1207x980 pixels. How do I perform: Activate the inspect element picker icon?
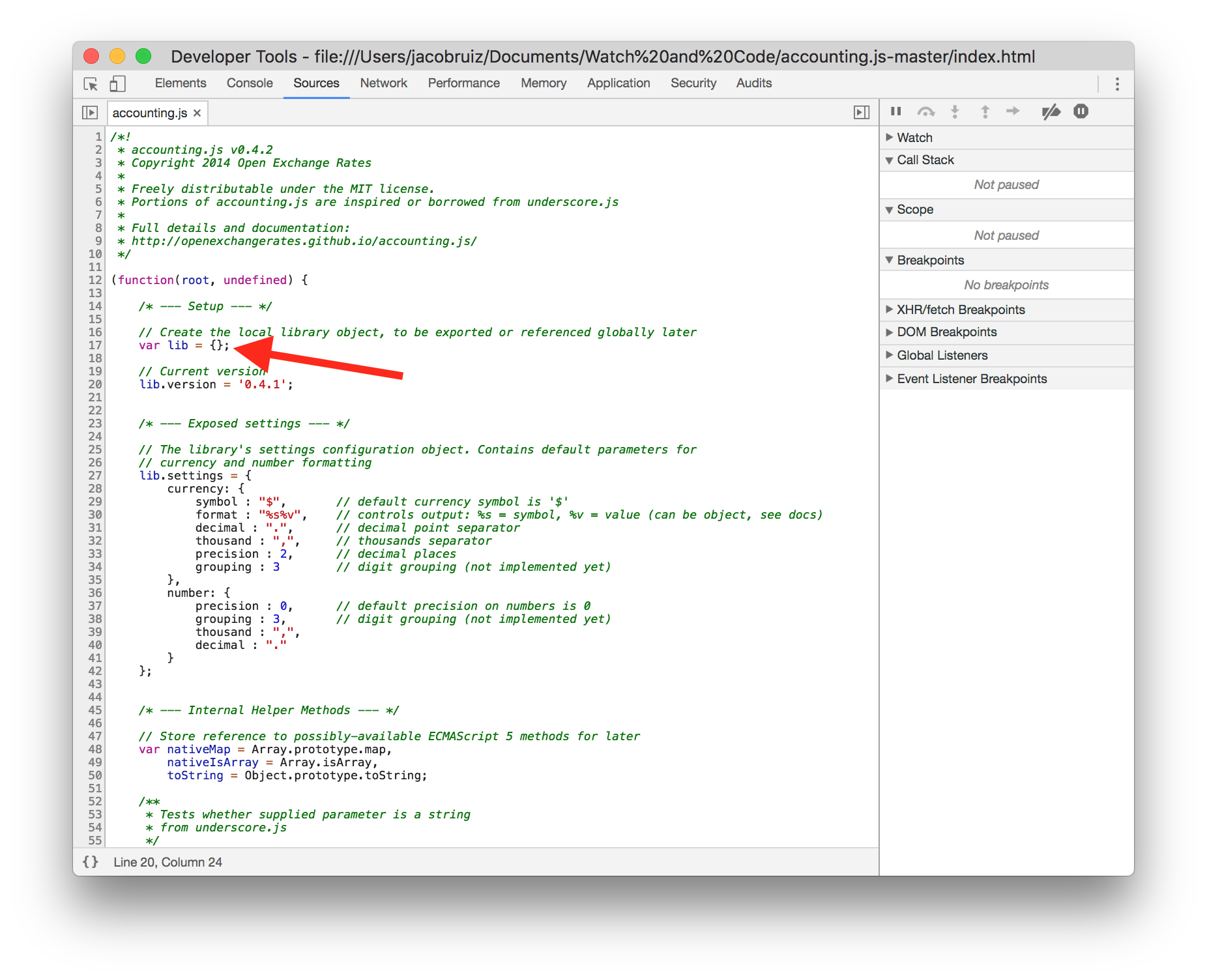[91, 83]
